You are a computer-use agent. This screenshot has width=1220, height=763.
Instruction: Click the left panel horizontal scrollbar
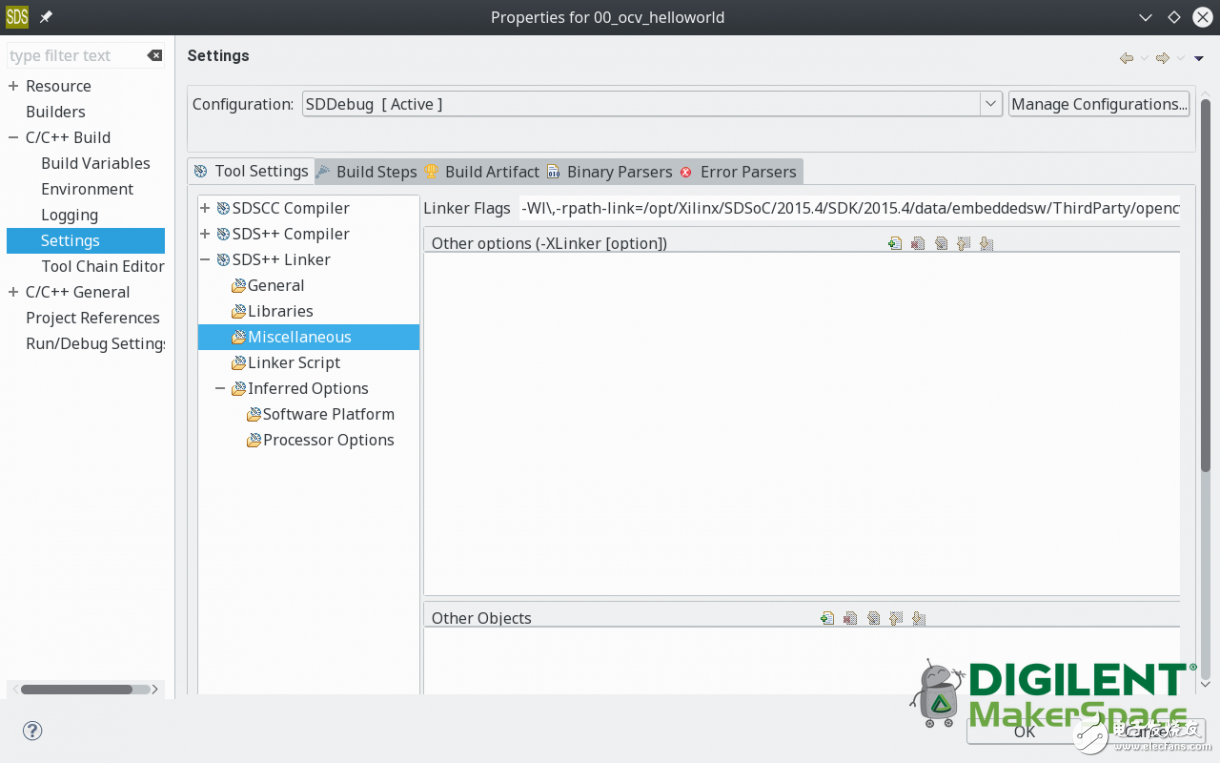point(77,689)
